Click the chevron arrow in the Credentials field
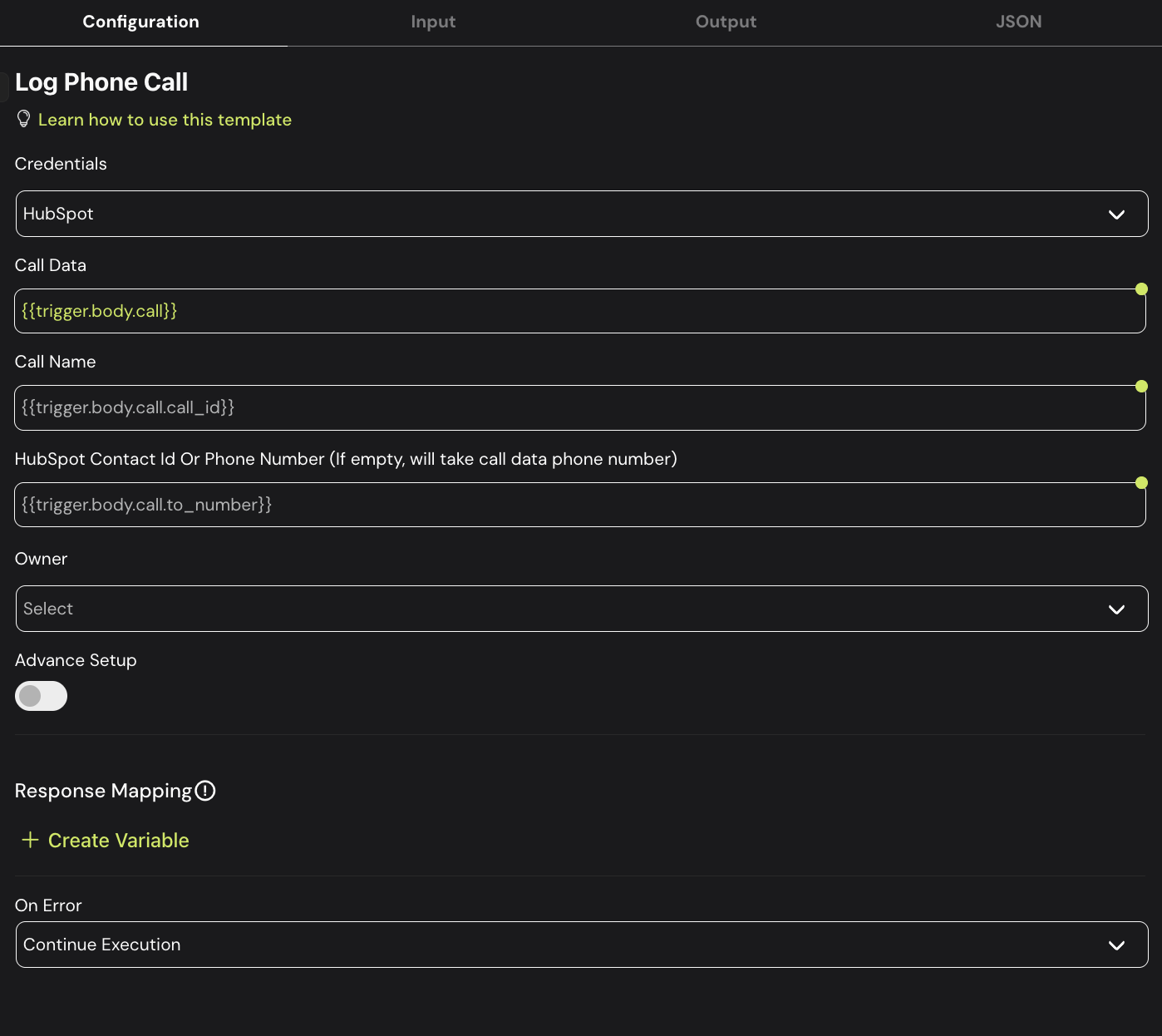This screenshot has width=1162, height=1036. point(1116,215)
